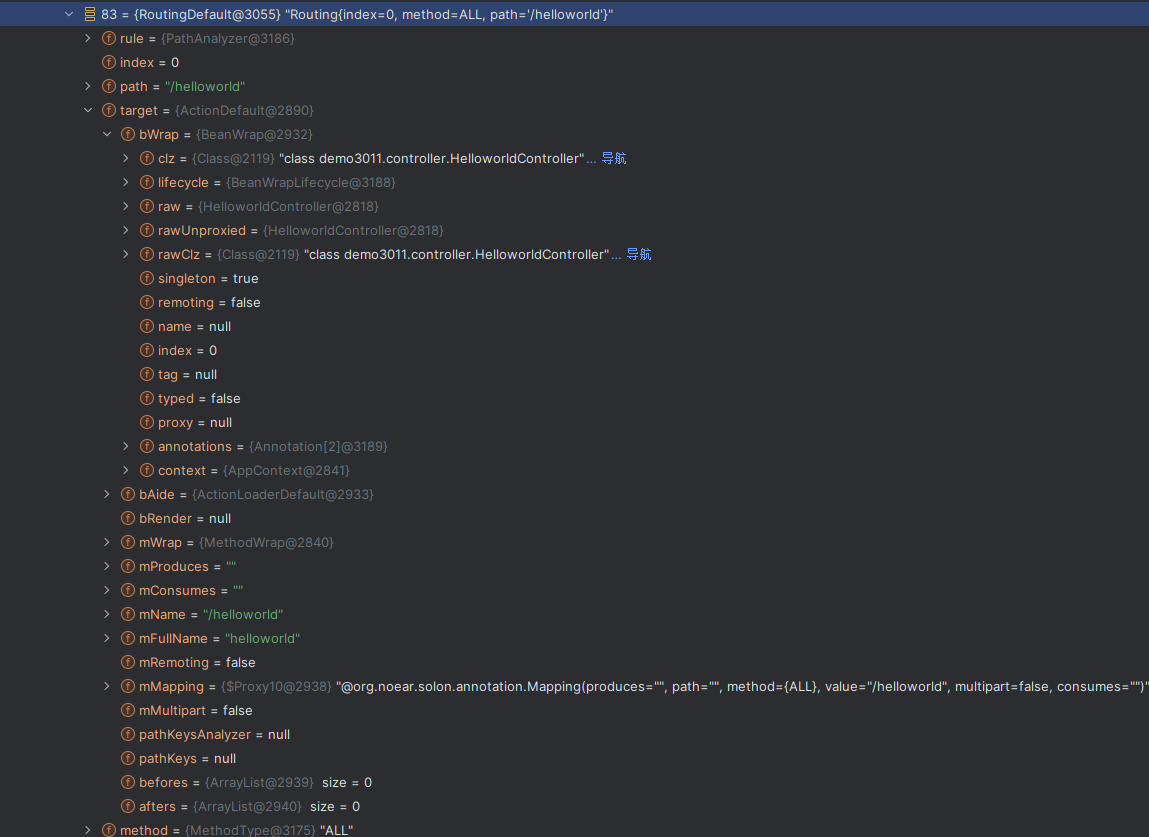
Task: Click the field icon beside pathKeys = null
Action: pos(128,758)
